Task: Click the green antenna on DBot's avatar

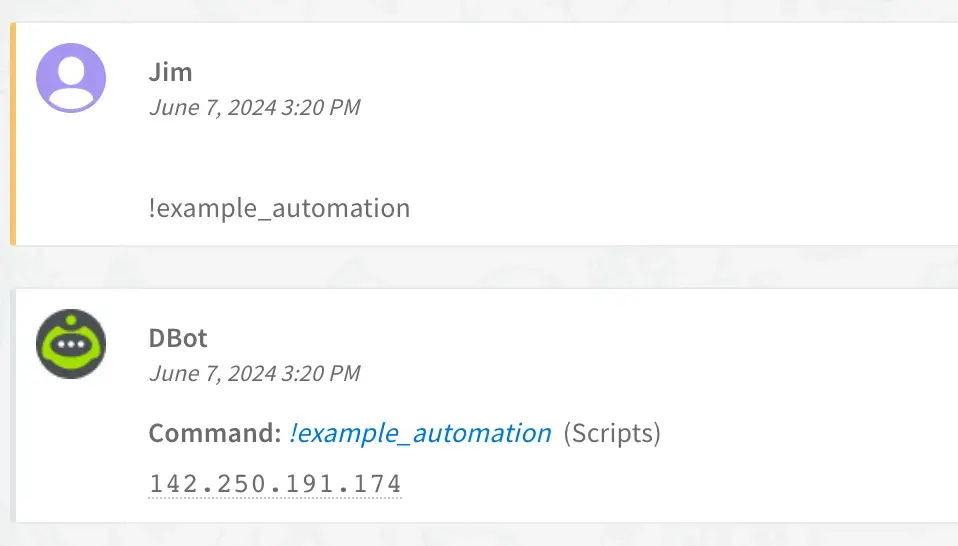Action: [71, 320]
